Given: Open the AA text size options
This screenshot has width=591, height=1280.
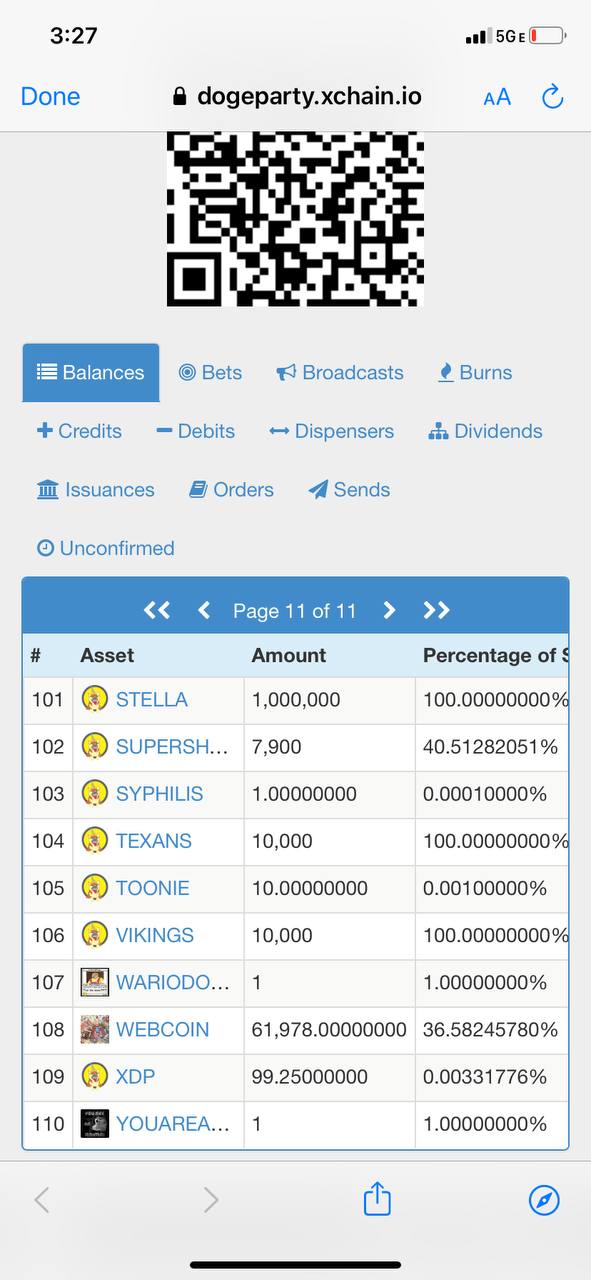Looking at the screenshot, I should click(x=497, y=97).
